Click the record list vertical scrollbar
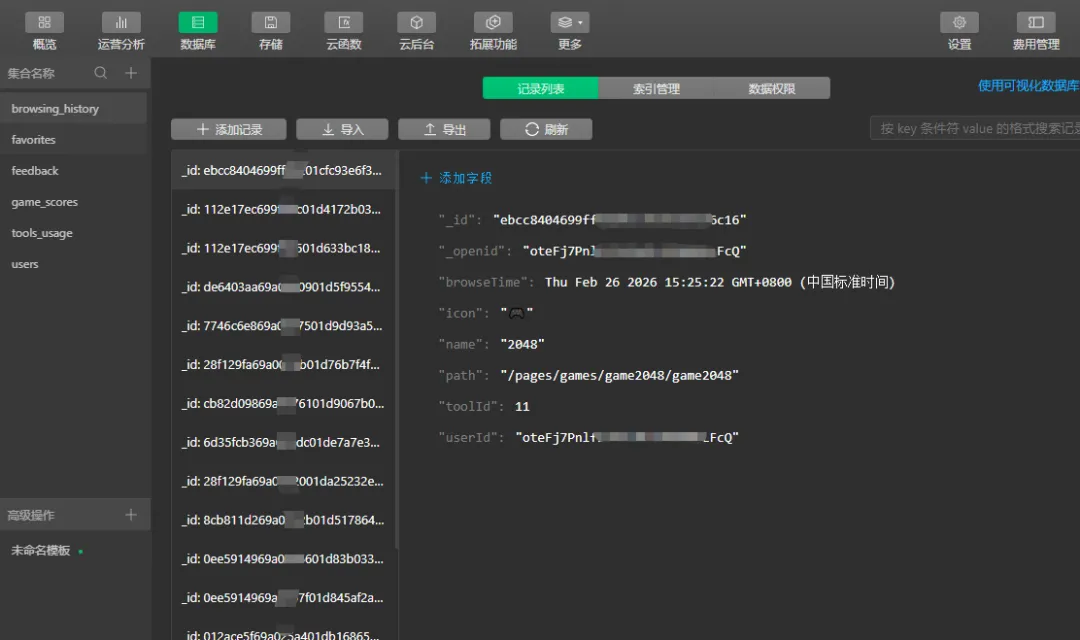The height and width of the screenshot is (640, 1080). (x=397, y=351)
